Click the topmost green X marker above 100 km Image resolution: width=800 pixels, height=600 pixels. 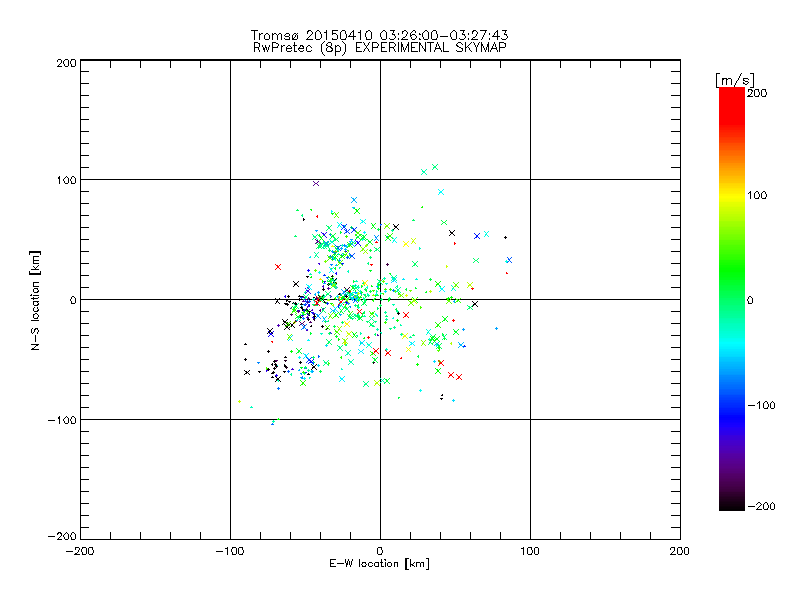(x=435, y=167)
